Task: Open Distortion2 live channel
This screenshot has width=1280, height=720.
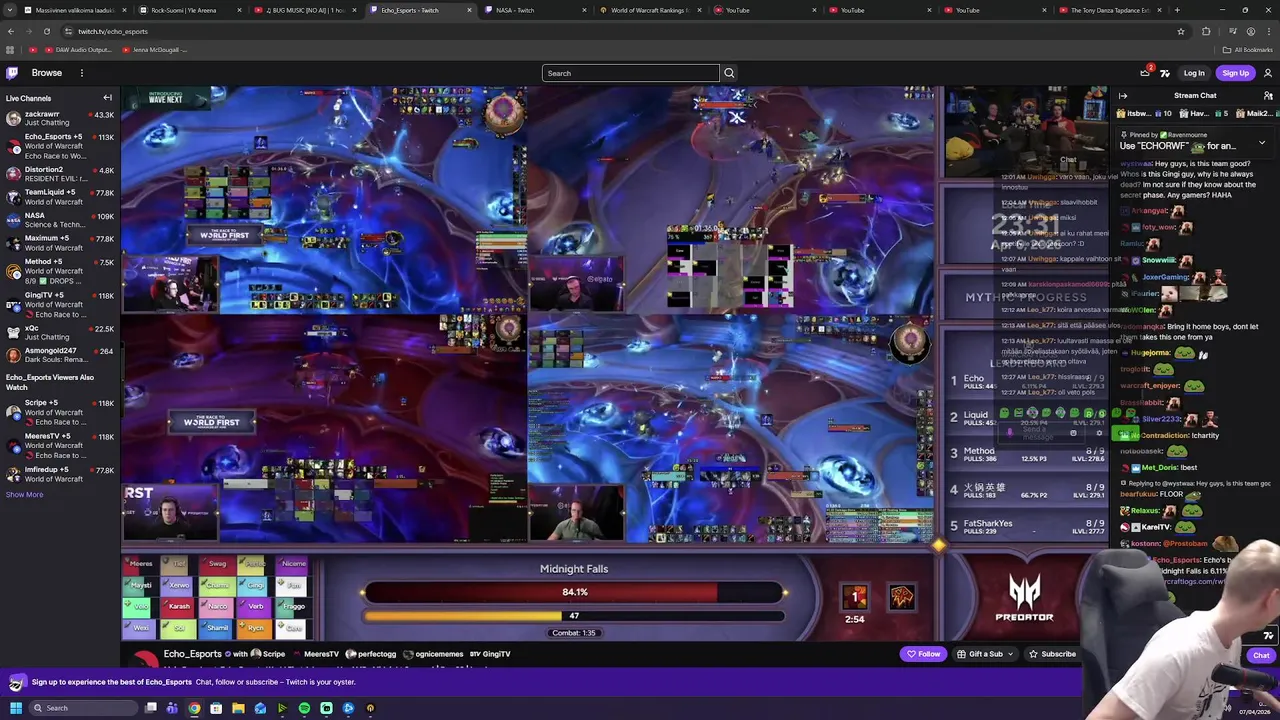Action: tap(60, 174)
